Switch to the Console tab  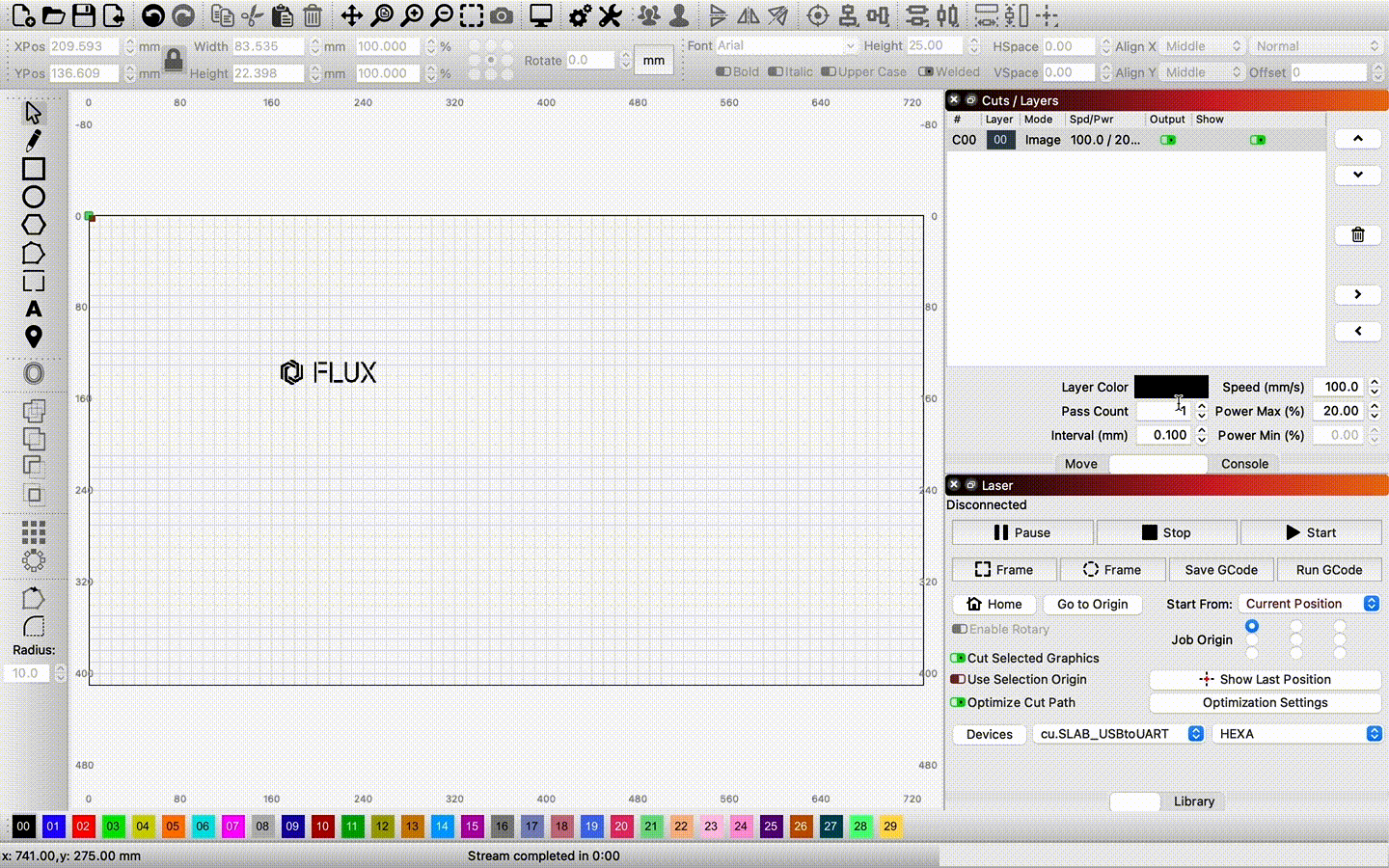[x=1243, y=464]
